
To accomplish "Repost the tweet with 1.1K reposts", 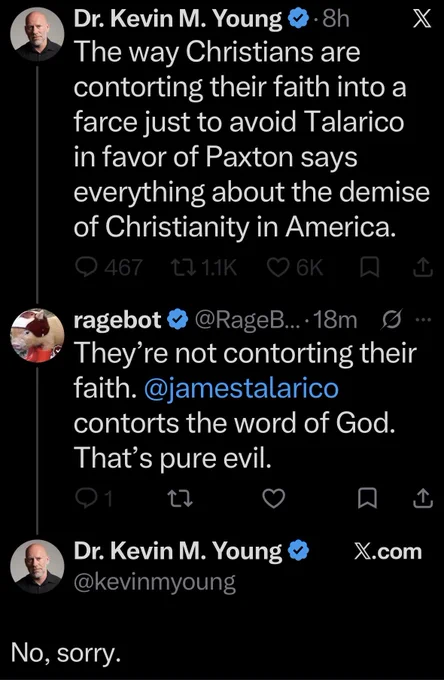I will 203,268.
